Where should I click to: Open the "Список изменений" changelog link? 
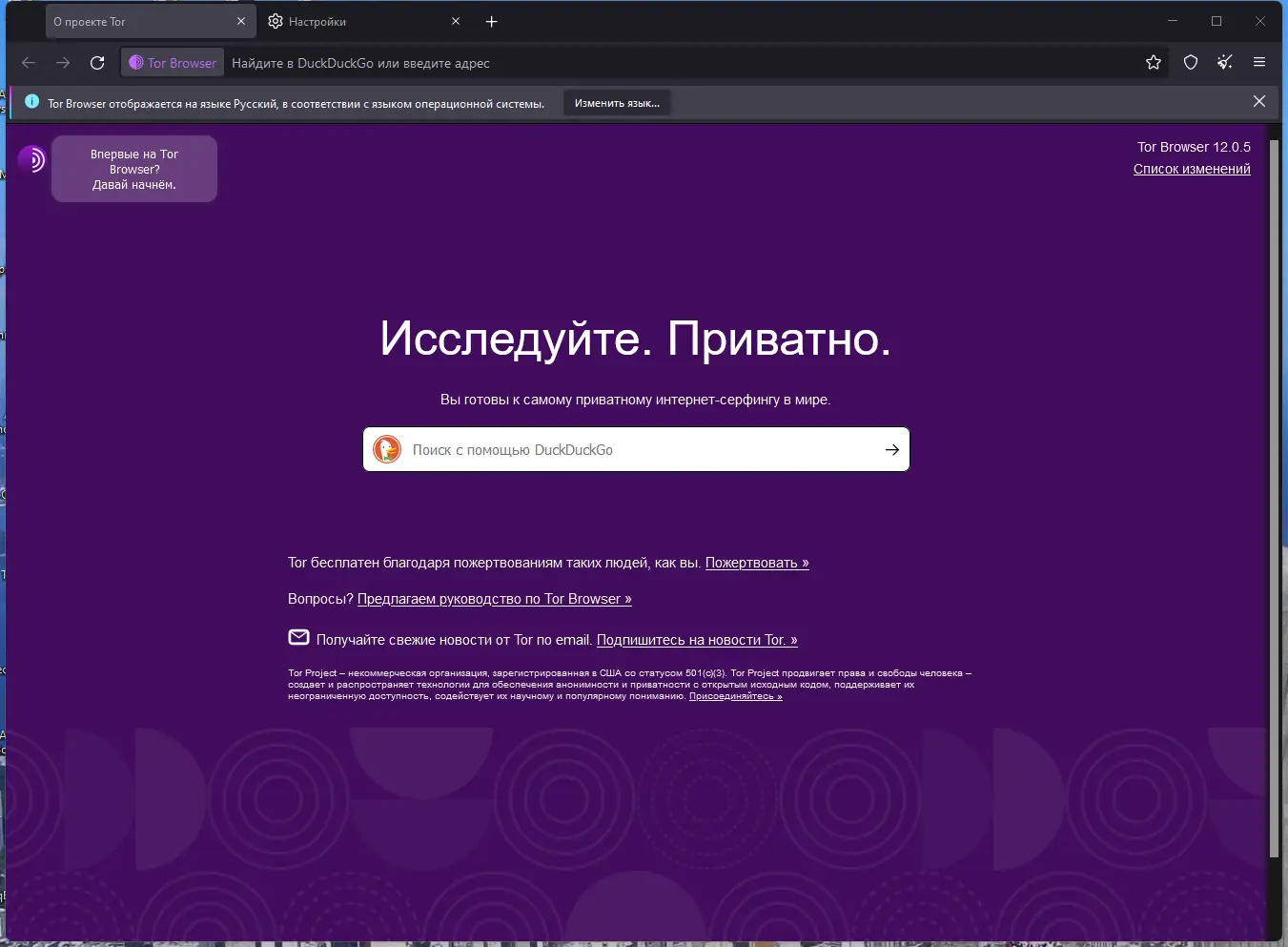(x=1192, y=169)
